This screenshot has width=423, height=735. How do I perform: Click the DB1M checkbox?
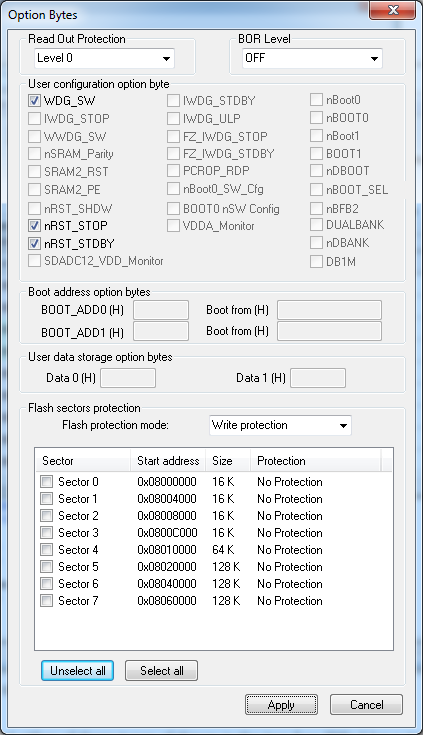click(x=317, y=262)
